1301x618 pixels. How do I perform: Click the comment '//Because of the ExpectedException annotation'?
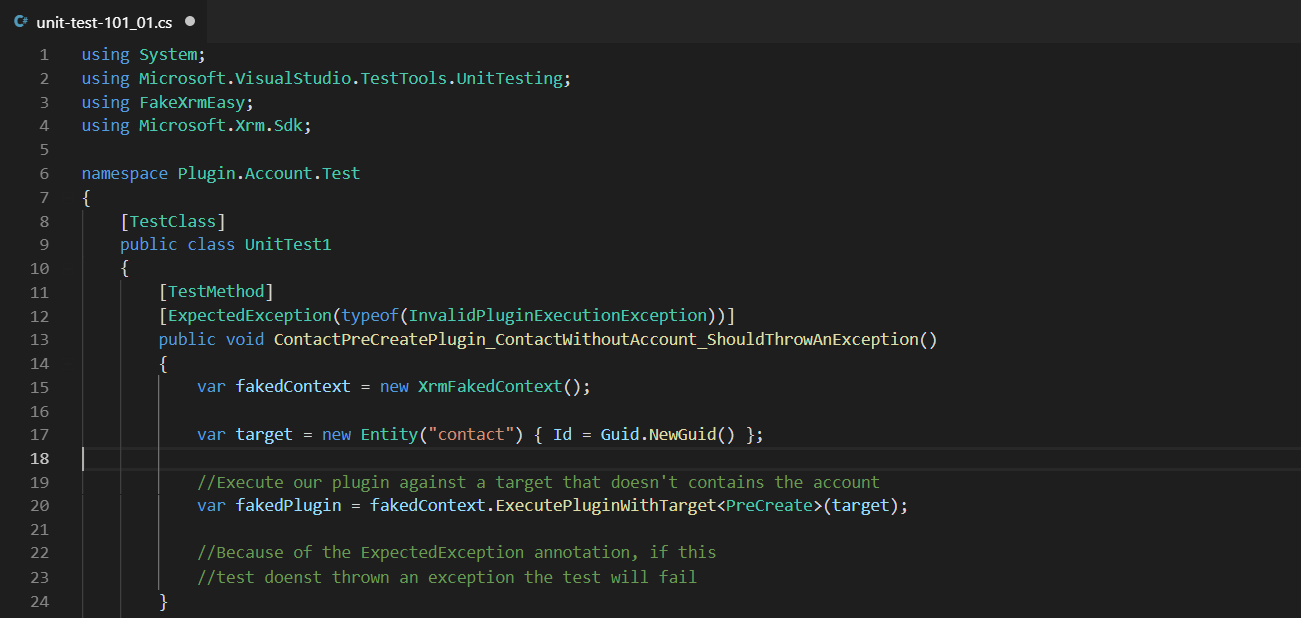pyautogui.click(x=457, y=553)
